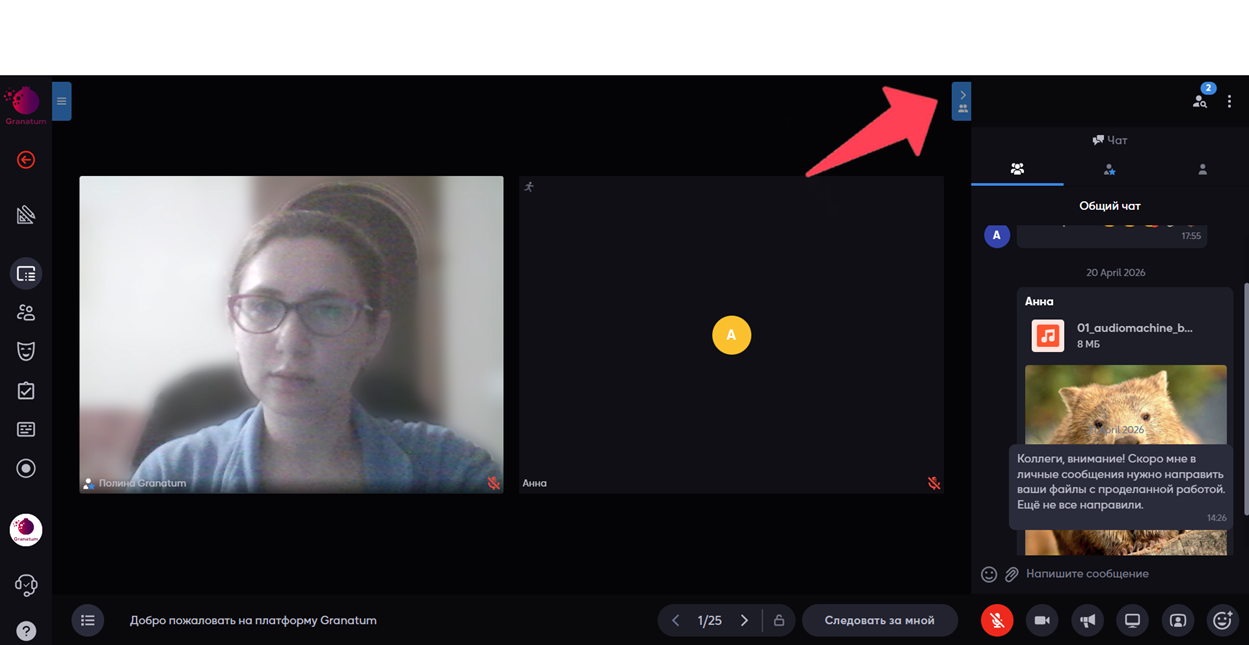Open support headset icon in sidebar
1249x645 pixels.
26,585
